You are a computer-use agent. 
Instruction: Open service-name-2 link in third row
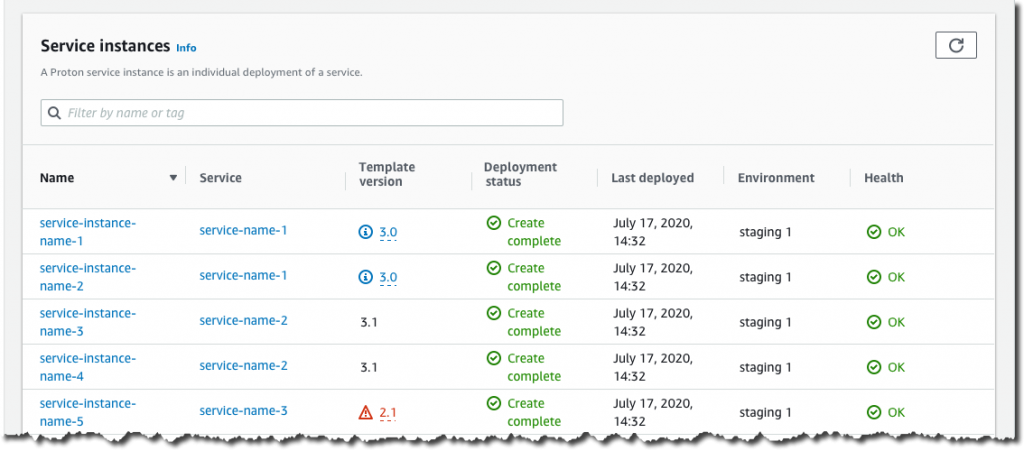tap(243, 321)
